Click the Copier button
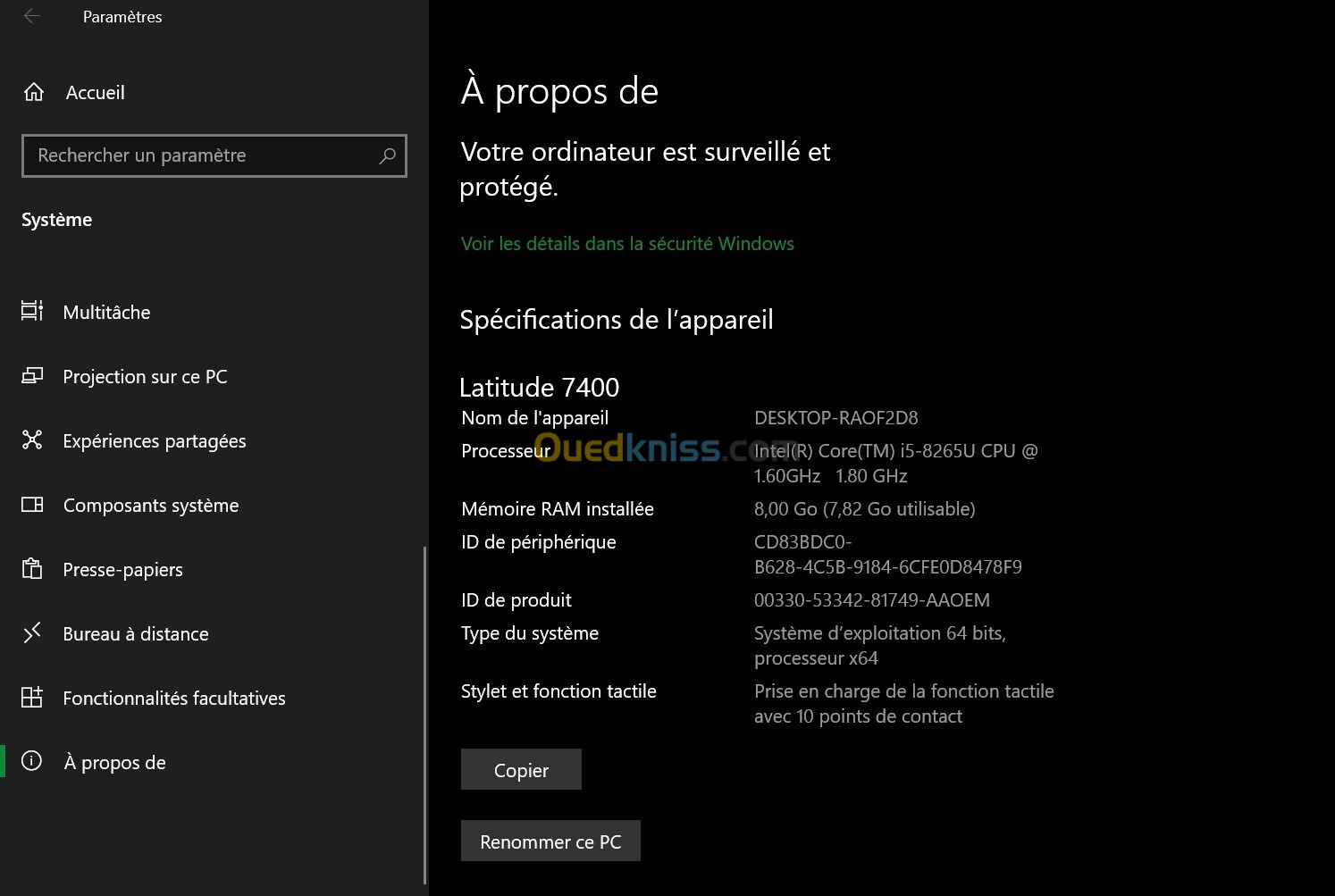 521,769
